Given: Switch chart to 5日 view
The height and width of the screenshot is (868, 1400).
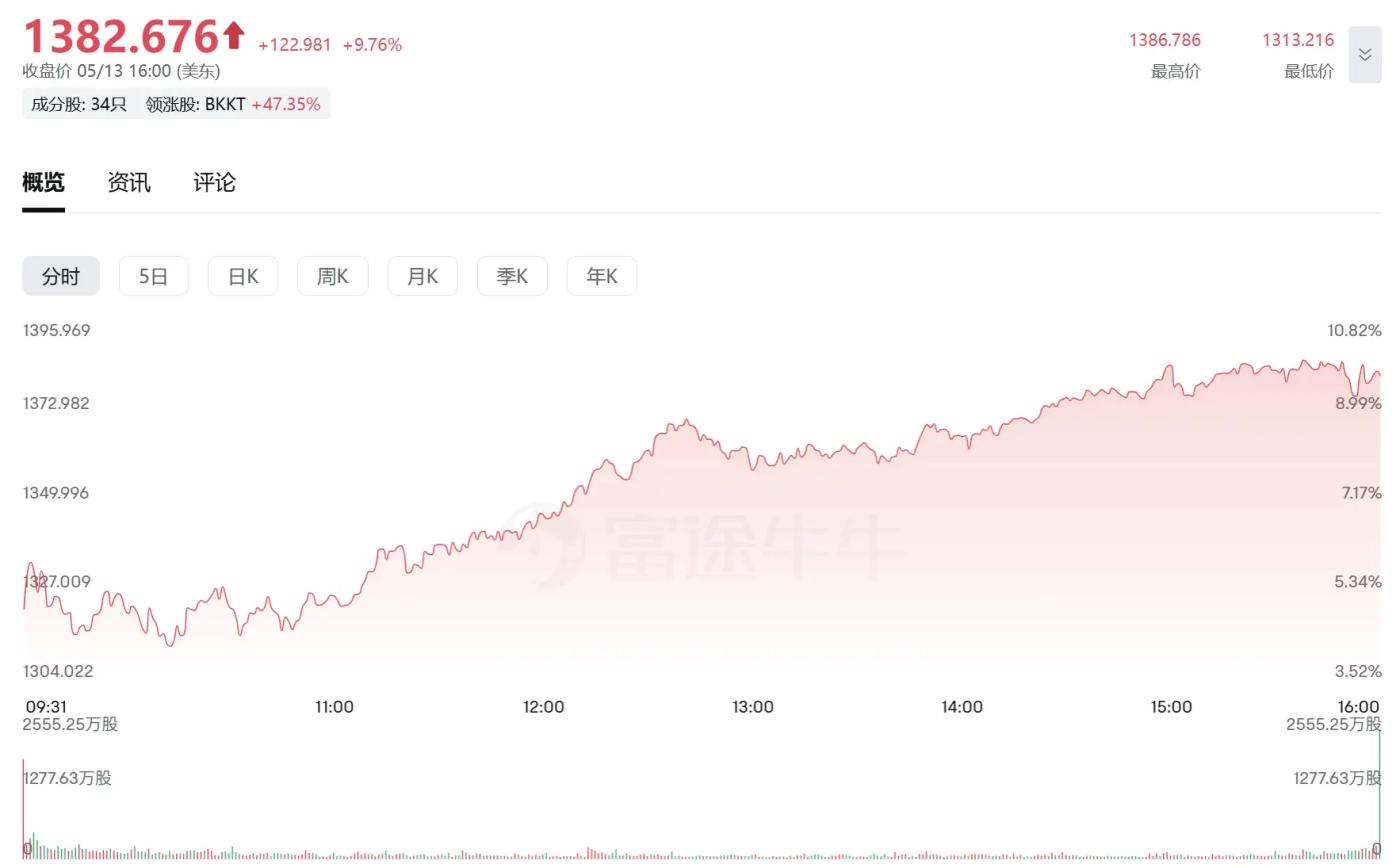Looking at the screenshot, I should coord(153,276).
